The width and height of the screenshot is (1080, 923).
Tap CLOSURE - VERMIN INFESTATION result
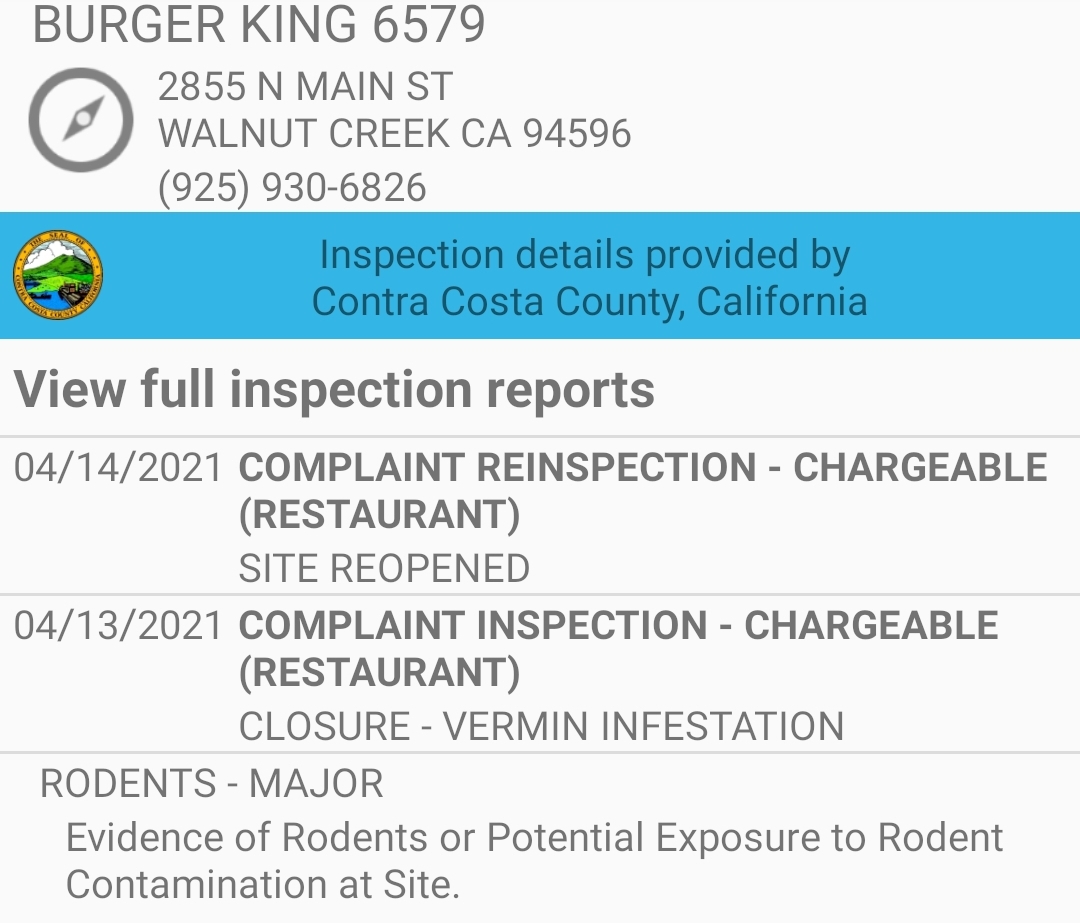[541, 727]
